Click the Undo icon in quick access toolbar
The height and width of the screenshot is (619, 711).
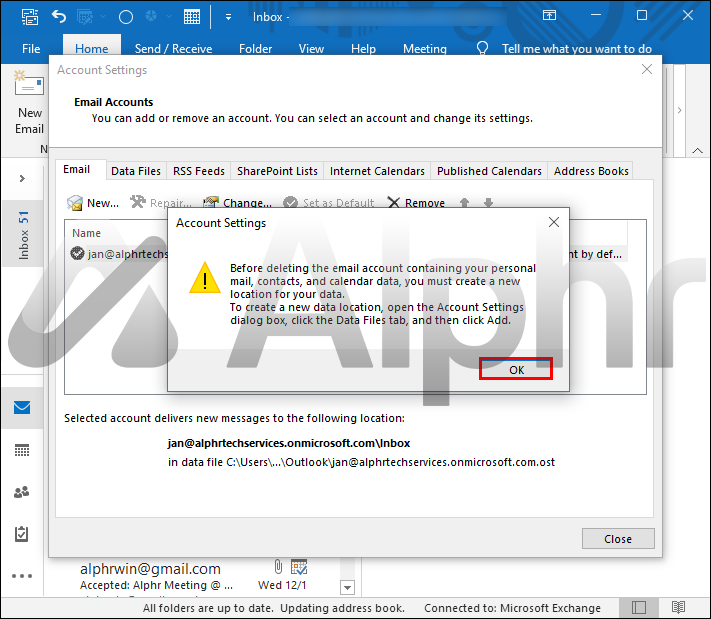point(58,17)
